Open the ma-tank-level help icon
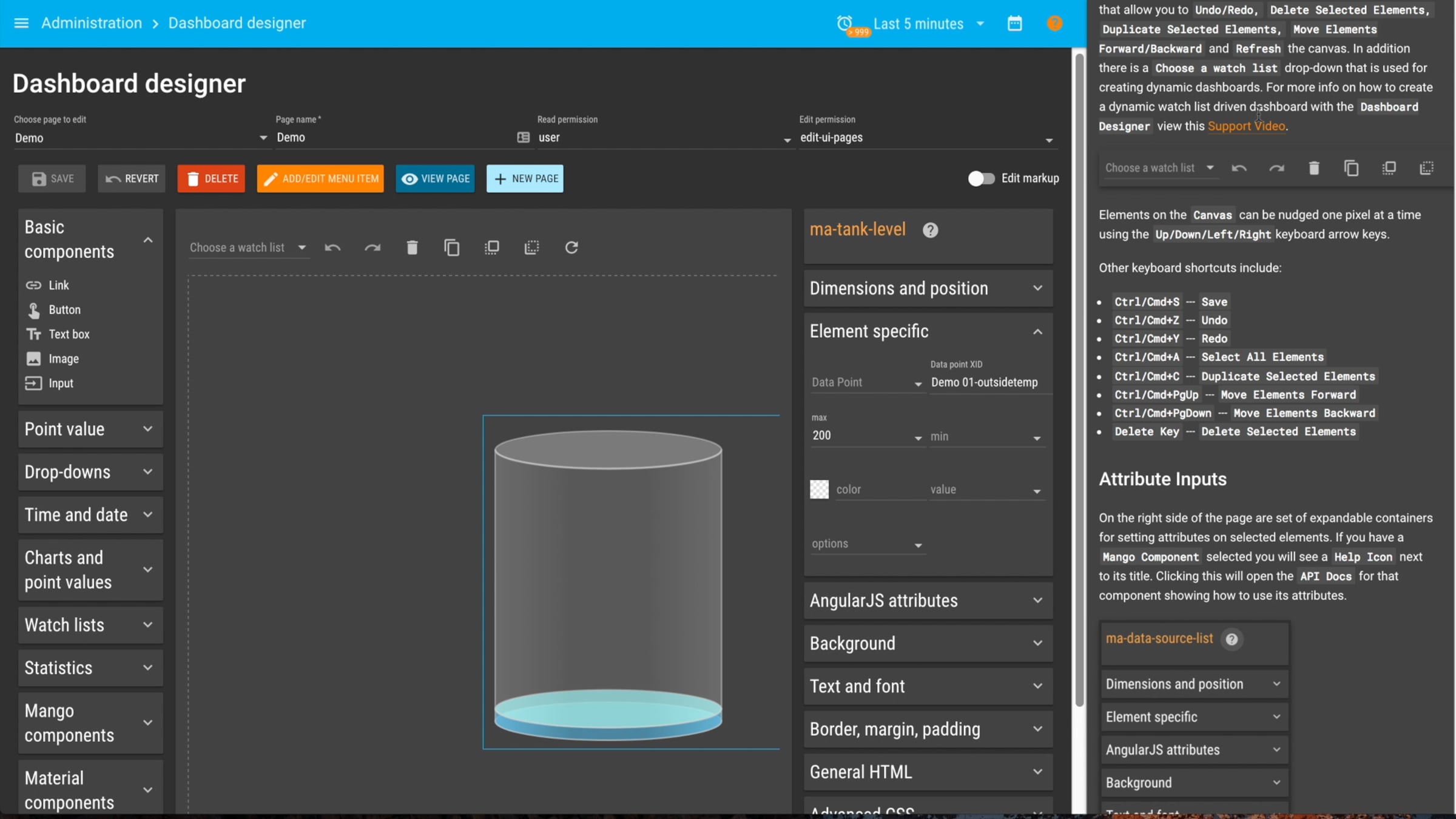This screenshot has height=819, width=1456. click(x=930, y=231)
